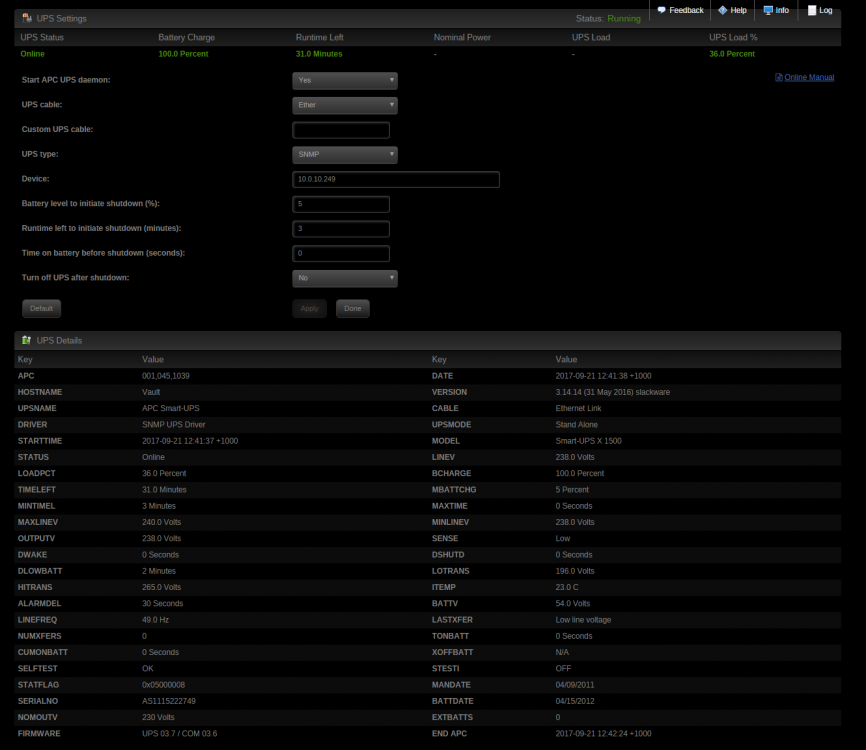This screenshot has height=750, width=866.
Task: Click the MANDATE value 04/09/2011
Action: pos(575,685)
